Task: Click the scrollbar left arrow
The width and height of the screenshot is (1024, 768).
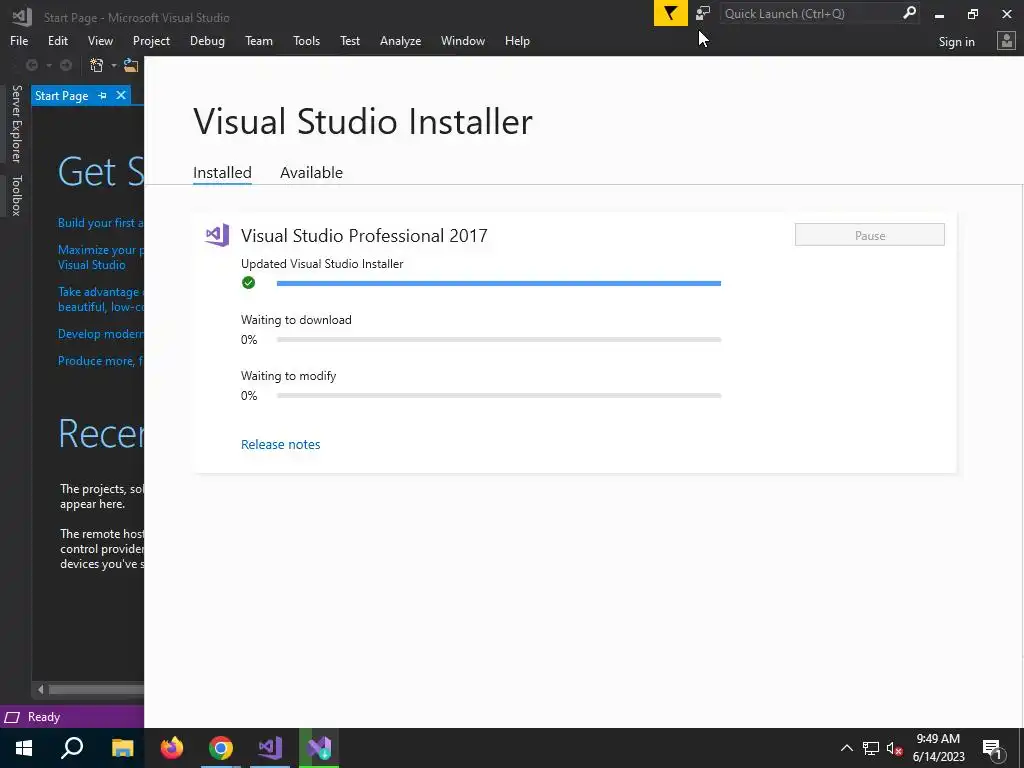Action: pos(40,690)
